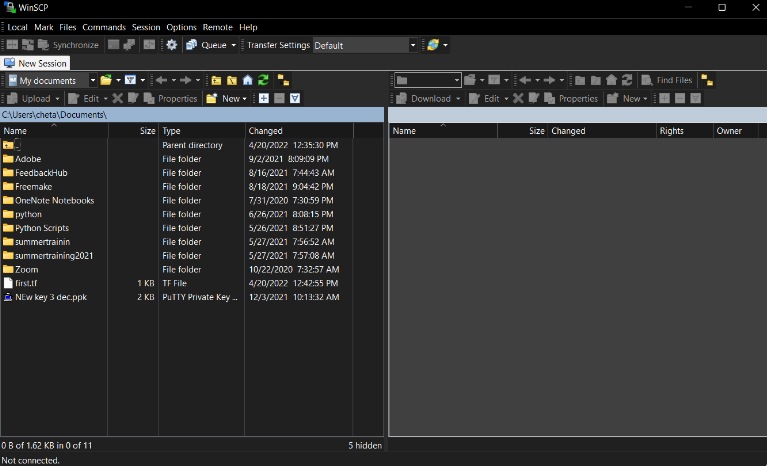Go forward in the local panel
This screenshot has height=466, width=767.
coord(185,80)
